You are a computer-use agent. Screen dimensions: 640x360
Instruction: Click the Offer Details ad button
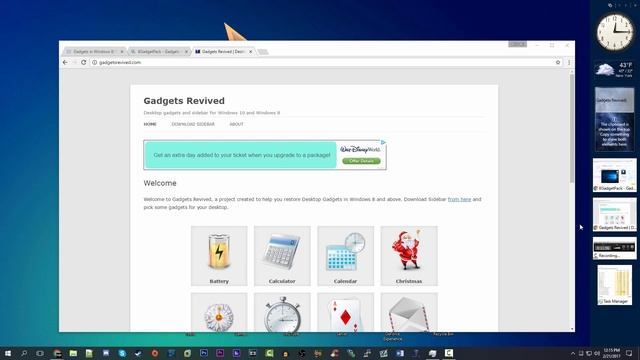click(361, 161)
